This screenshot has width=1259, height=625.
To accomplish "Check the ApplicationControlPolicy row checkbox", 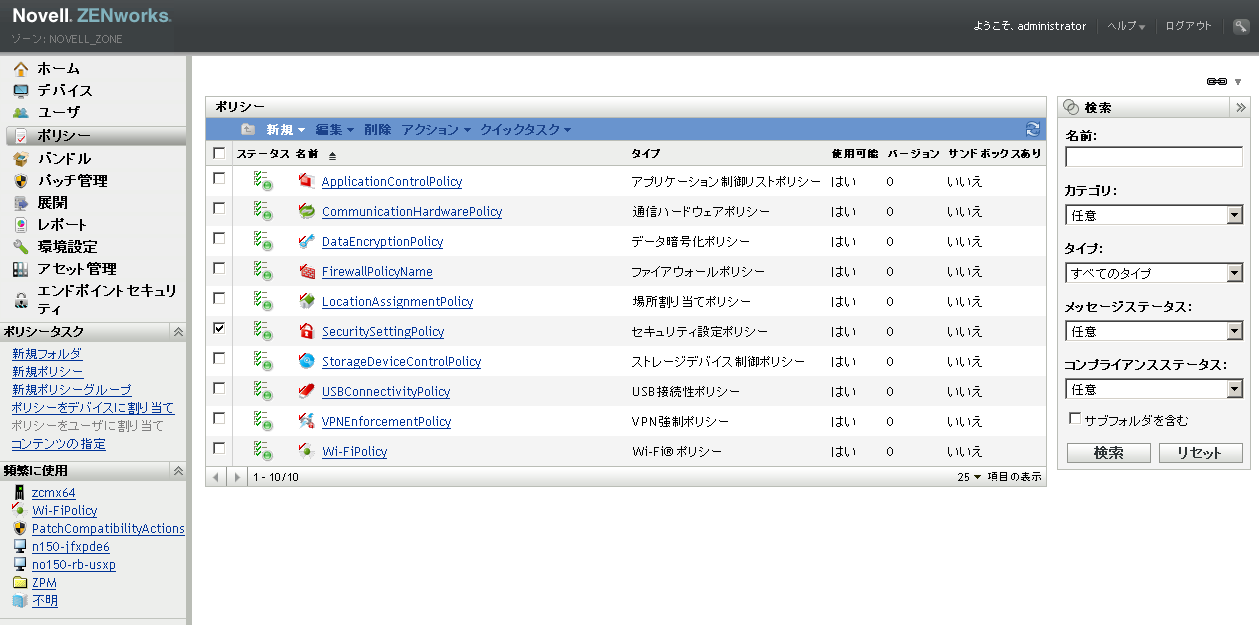I will (220, 178).
